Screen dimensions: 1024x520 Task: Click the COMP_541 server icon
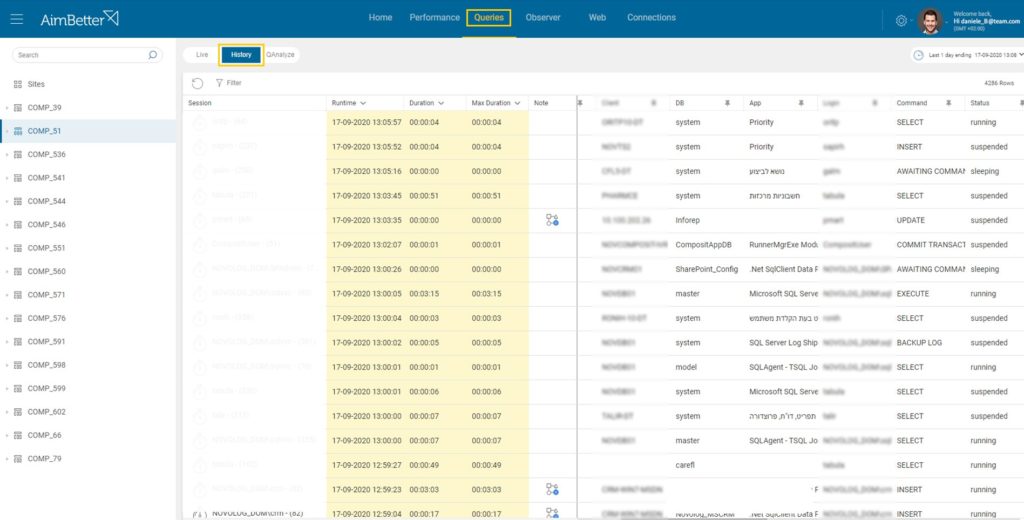tap(18, 178)
